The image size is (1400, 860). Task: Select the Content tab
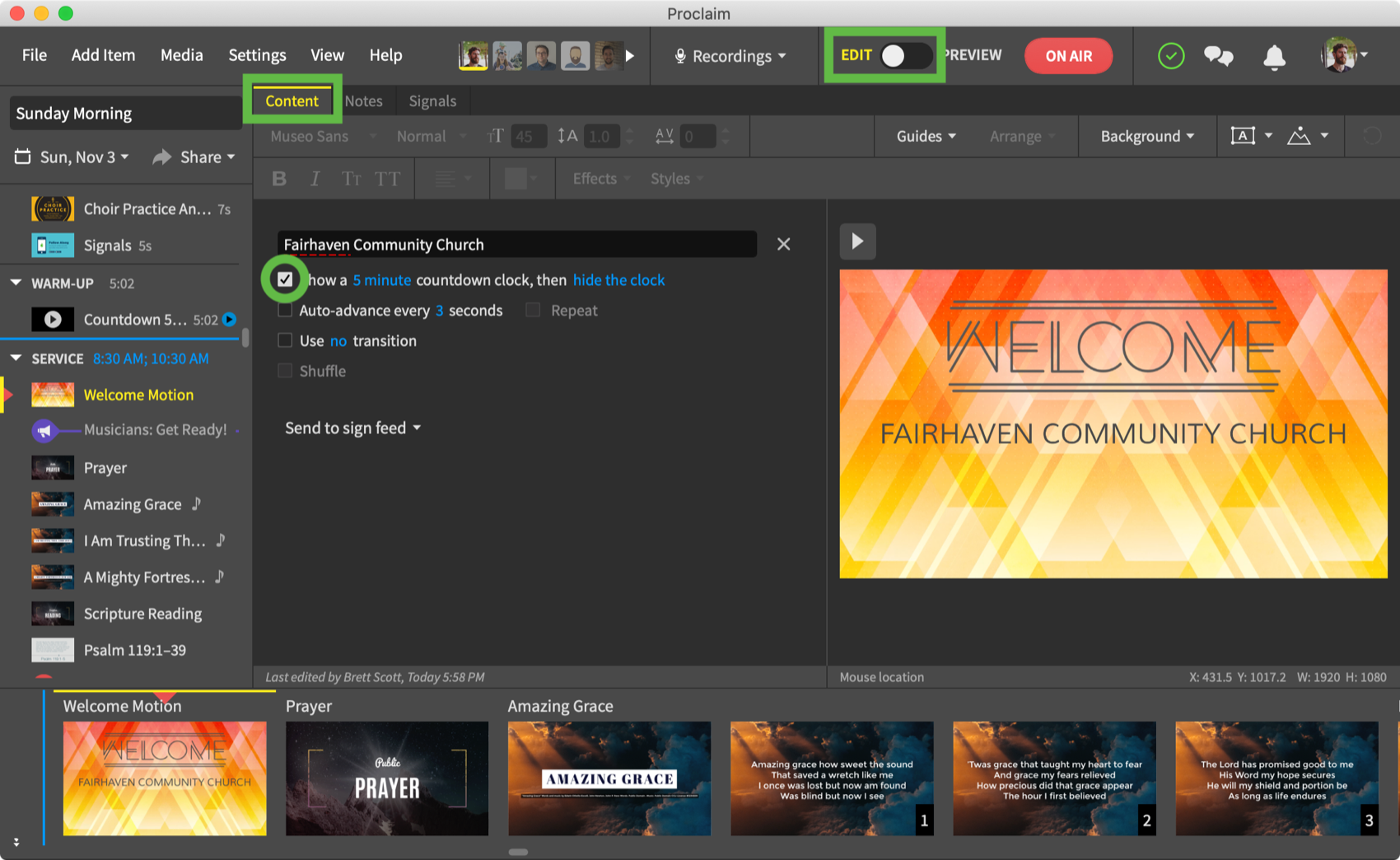[292, 100]
